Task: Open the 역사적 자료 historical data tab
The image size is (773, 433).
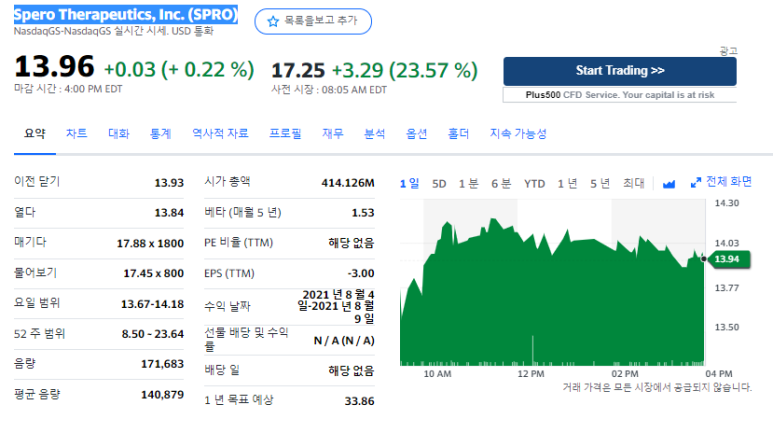Action: pyautogui.click(x=220, y=134)
